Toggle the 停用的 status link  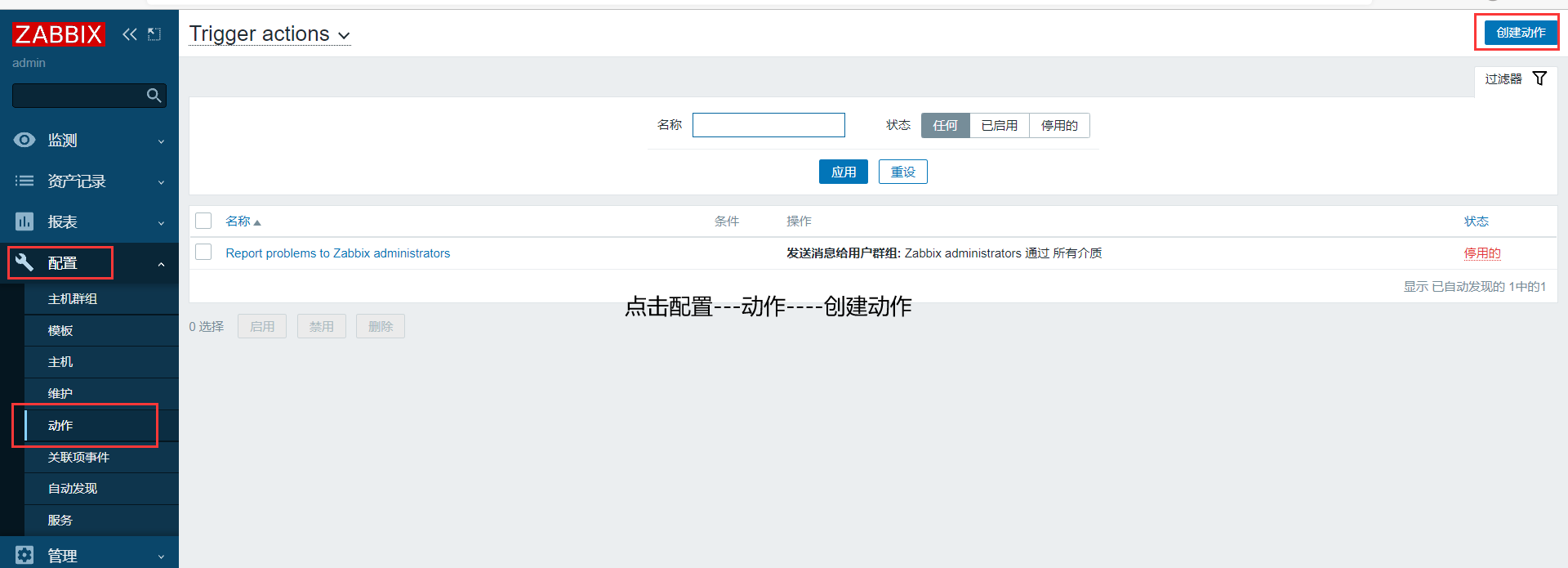point(1482,253)
